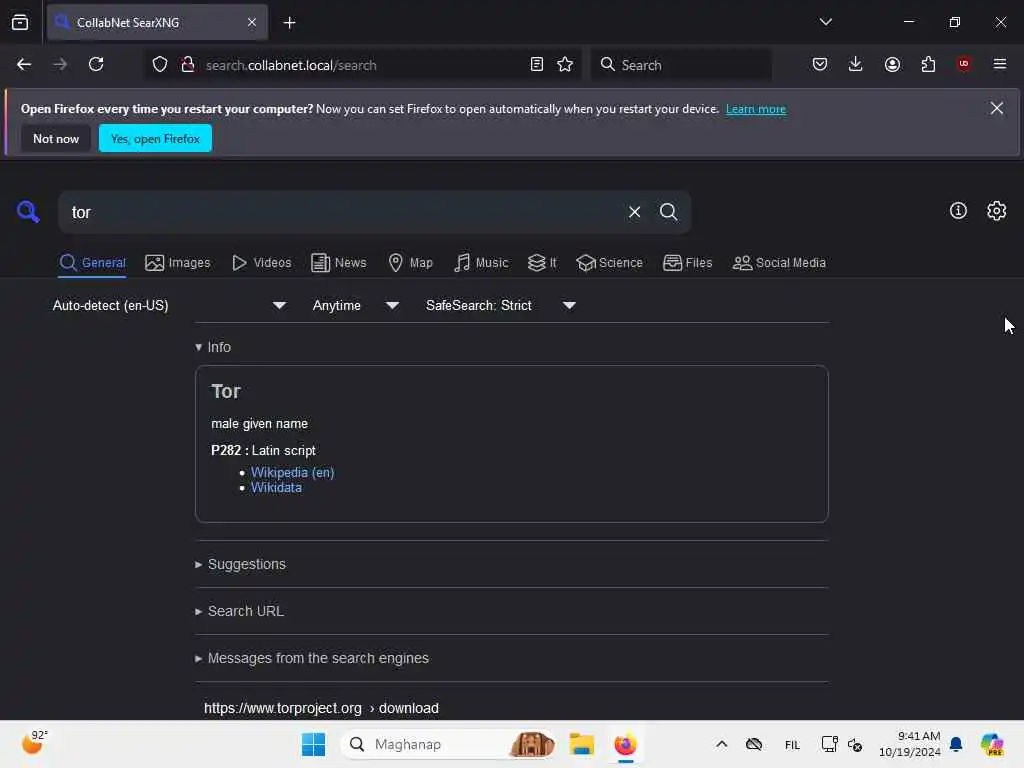Image resolution: width=1024 pixels, height=768 pixels.
Task: Open the Copilot icon in the taskbar
Action: (x=991, y=744)
